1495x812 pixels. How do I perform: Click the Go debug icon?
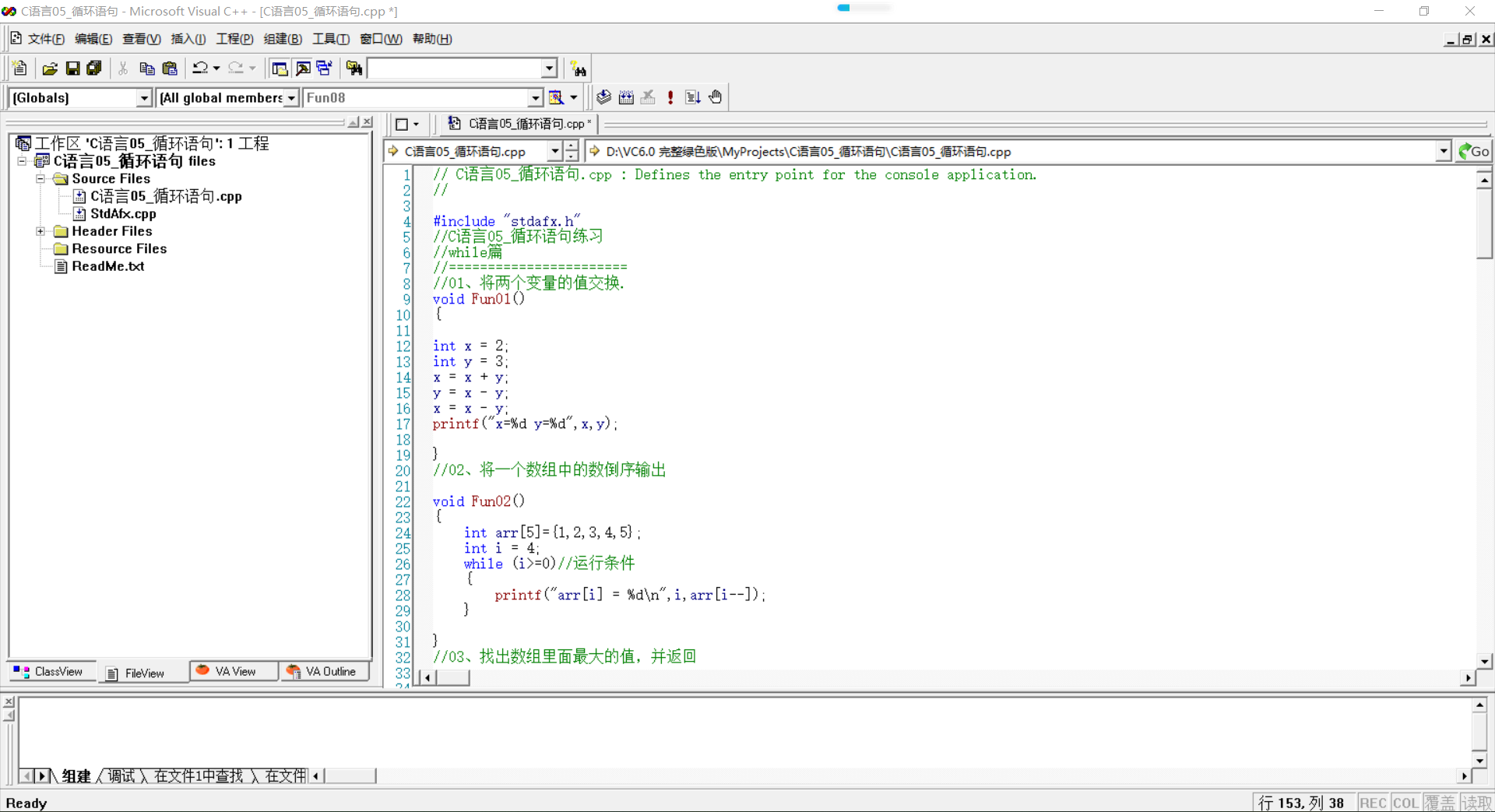(693, 97)
